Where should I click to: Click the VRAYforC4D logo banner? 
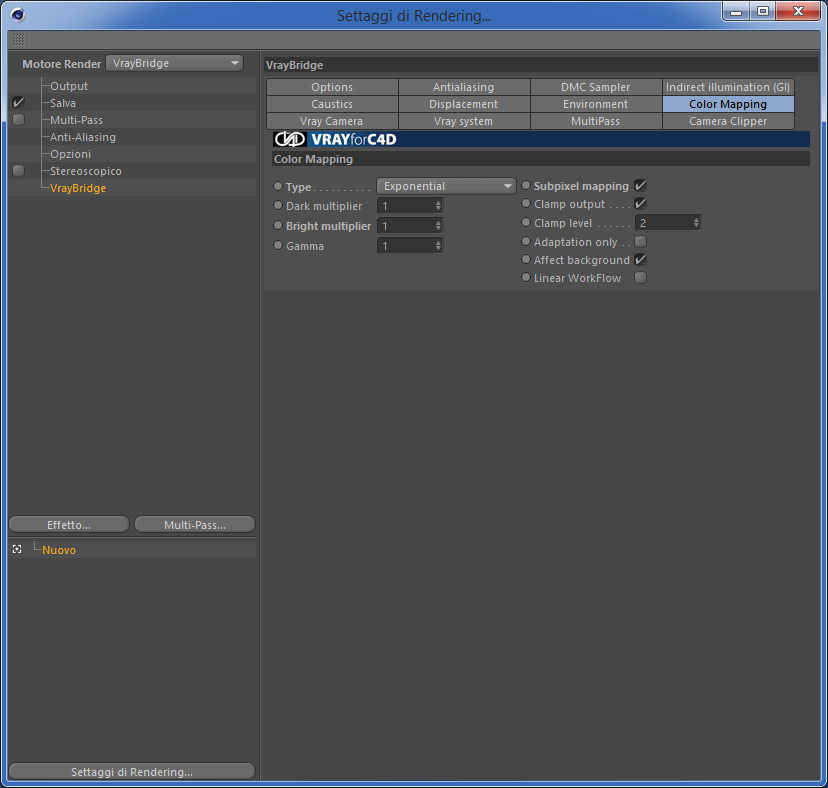541,139
